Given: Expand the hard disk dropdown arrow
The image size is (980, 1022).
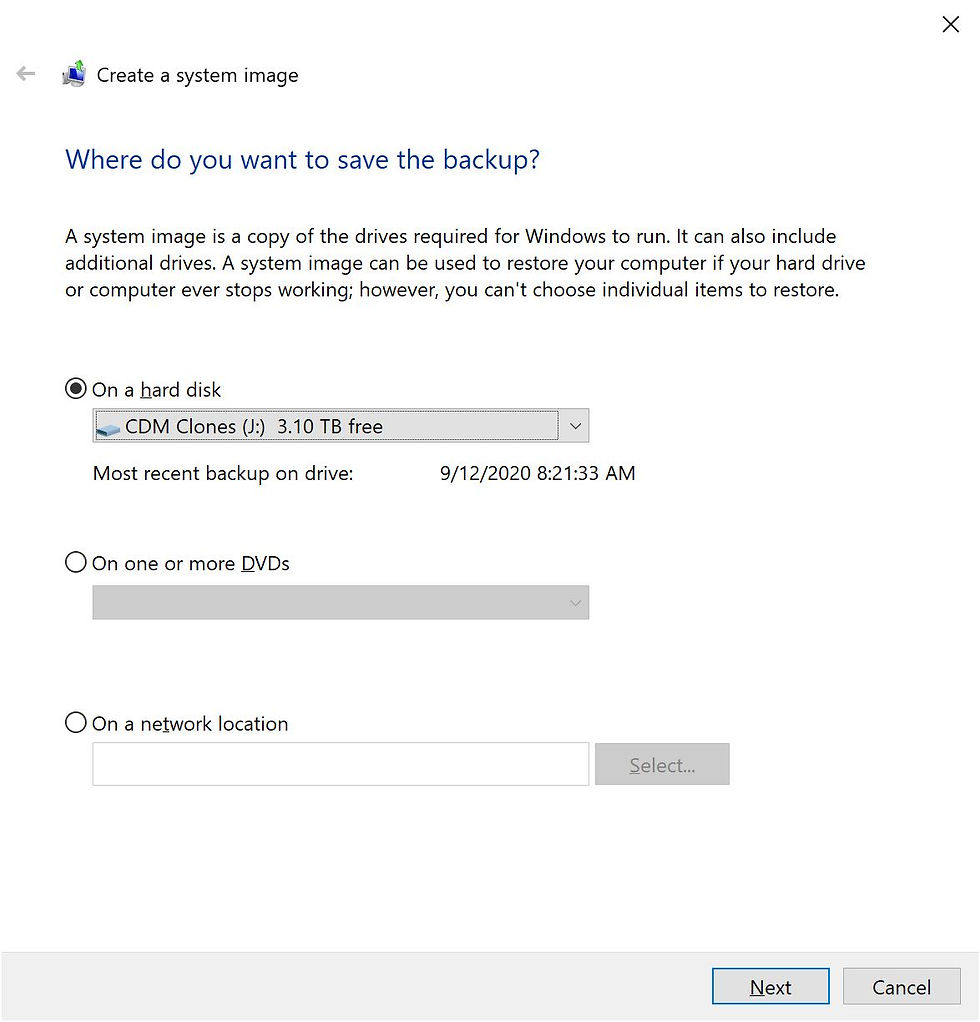Looking at the screenshot, I should coord(575,426).
